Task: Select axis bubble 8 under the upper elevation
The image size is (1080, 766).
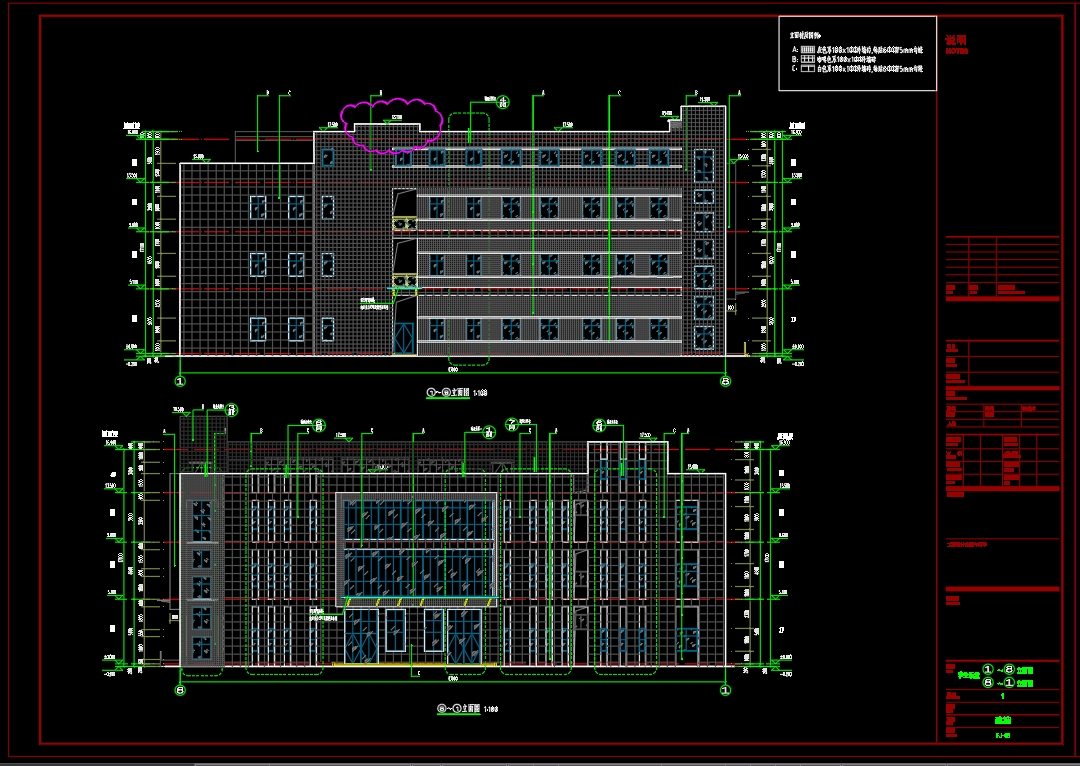Action: 726,380
